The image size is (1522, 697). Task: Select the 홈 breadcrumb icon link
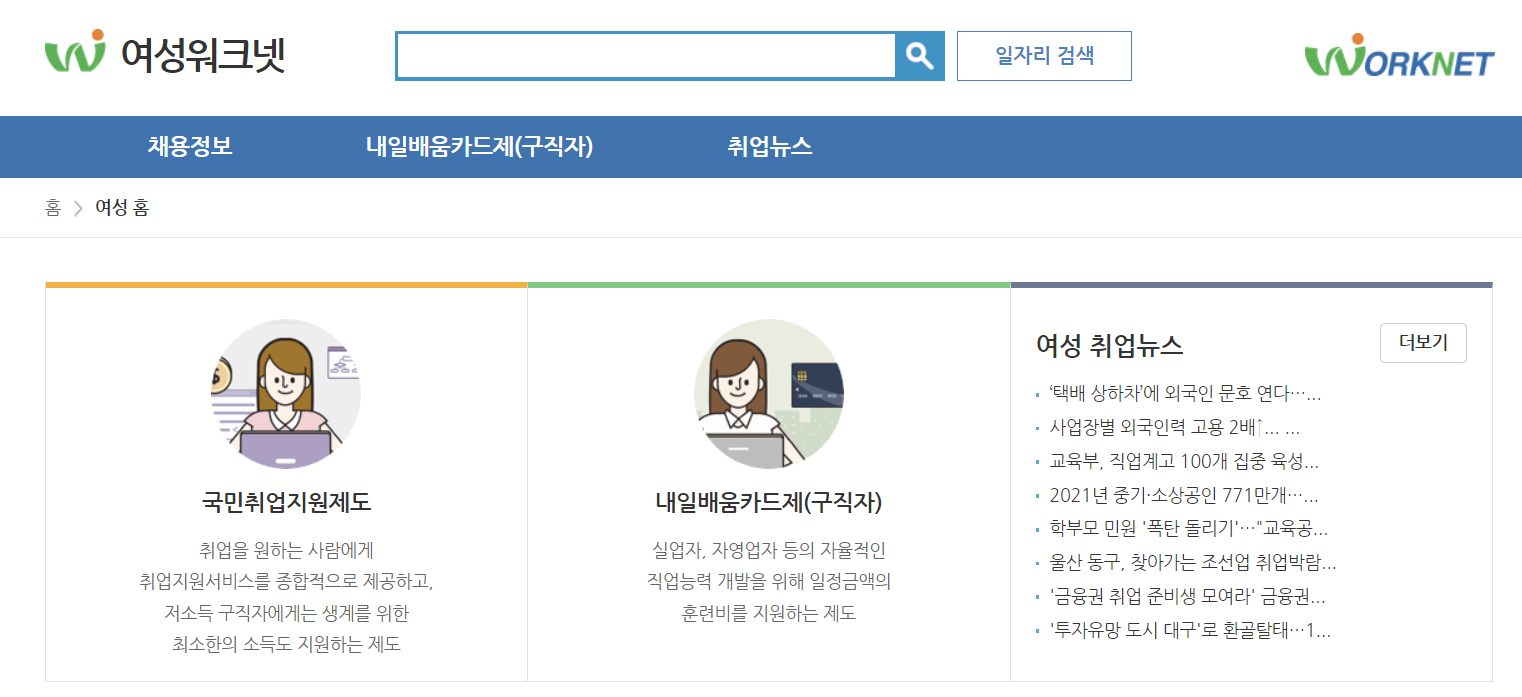click(53, 207)
